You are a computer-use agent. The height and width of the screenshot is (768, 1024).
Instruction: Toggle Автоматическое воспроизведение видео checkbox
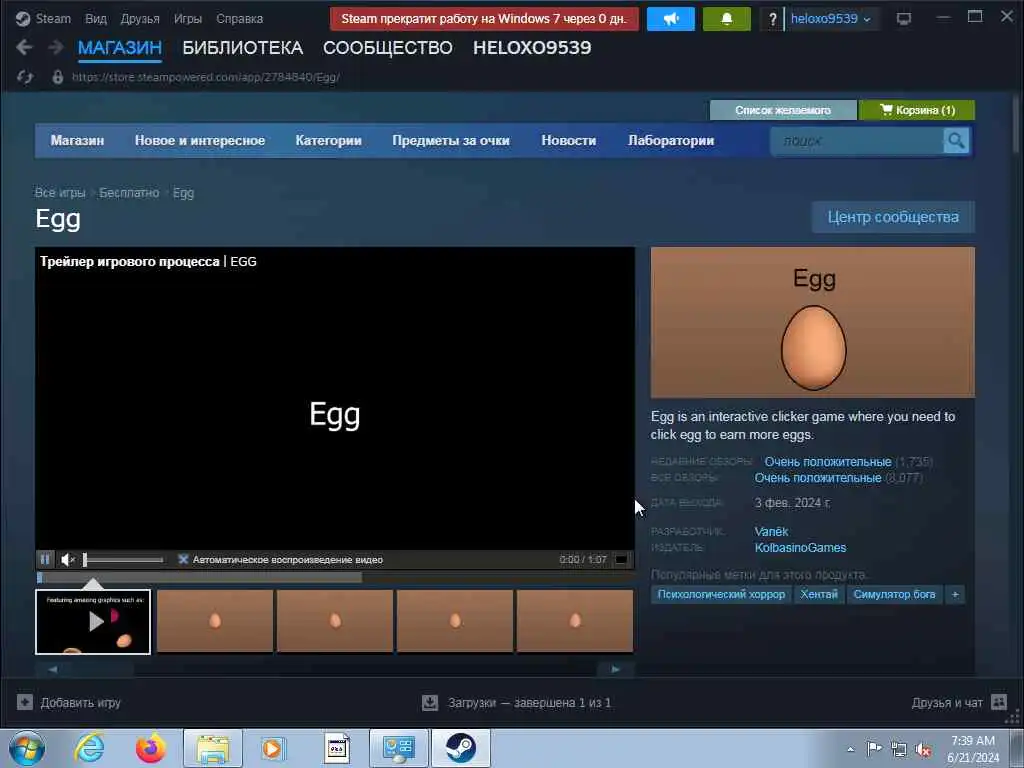[184, 560]
